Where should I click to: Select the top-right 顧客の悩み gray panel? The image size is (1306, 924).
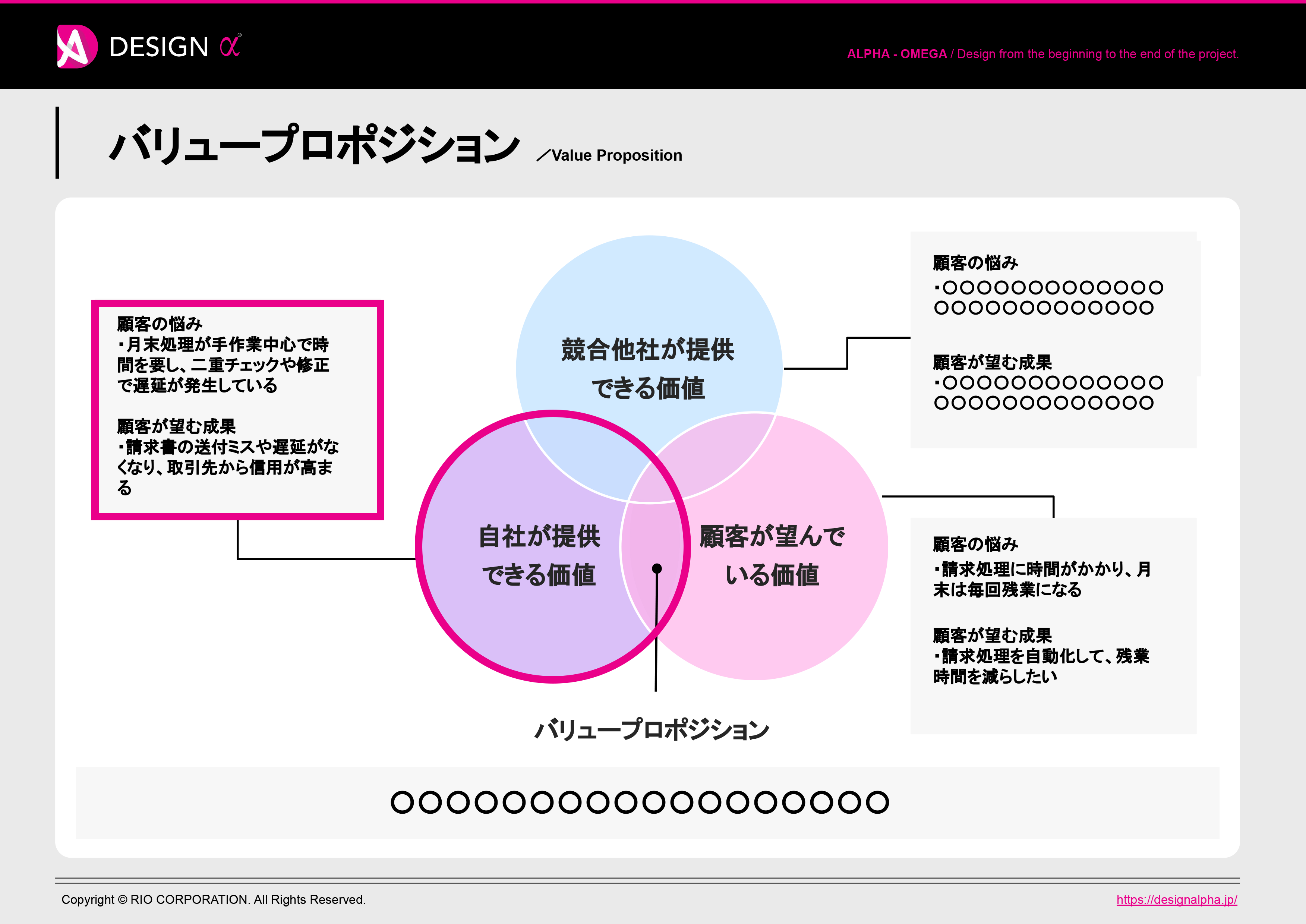pos(1055,341)
